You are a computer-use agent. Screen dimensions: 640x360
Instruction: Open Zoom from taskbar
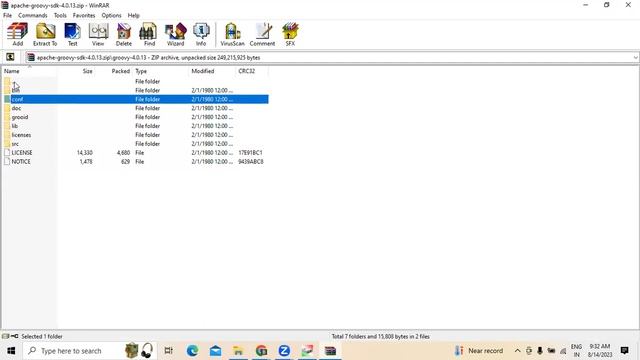[x=284, y=351]
